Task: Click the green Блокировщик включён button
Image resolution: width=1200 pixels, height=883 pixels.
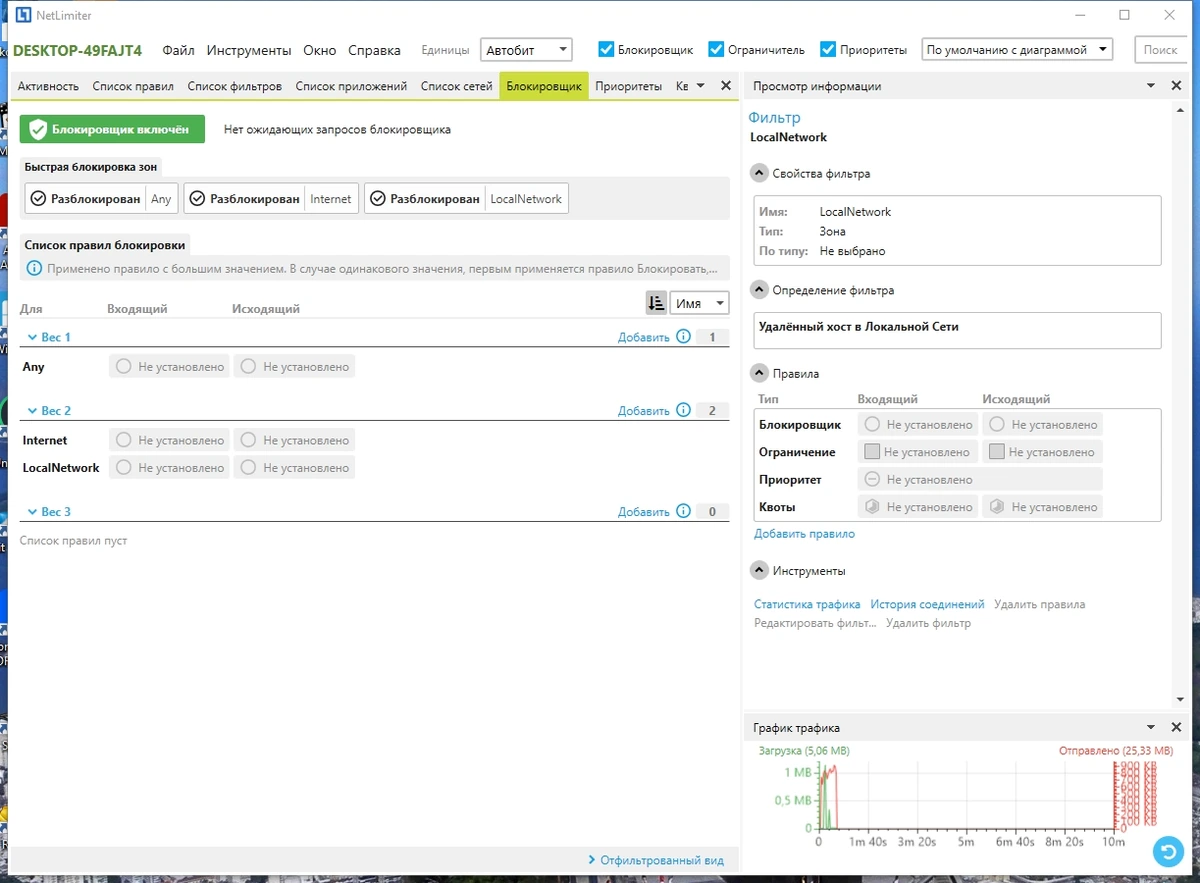Action: (x=112, y=129)
